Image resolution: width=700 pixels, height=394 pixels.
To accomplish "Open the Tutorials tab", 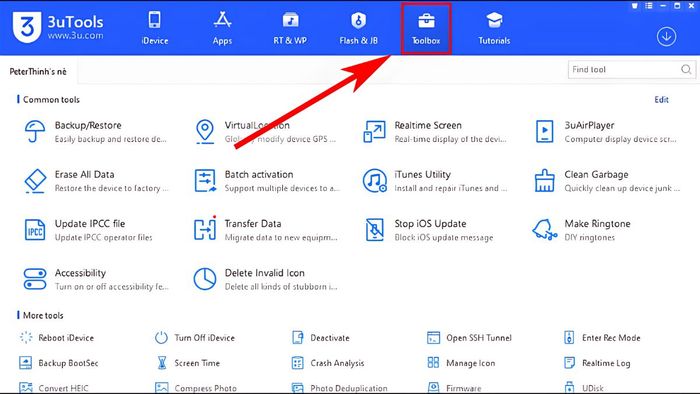I will click(494, 28).
